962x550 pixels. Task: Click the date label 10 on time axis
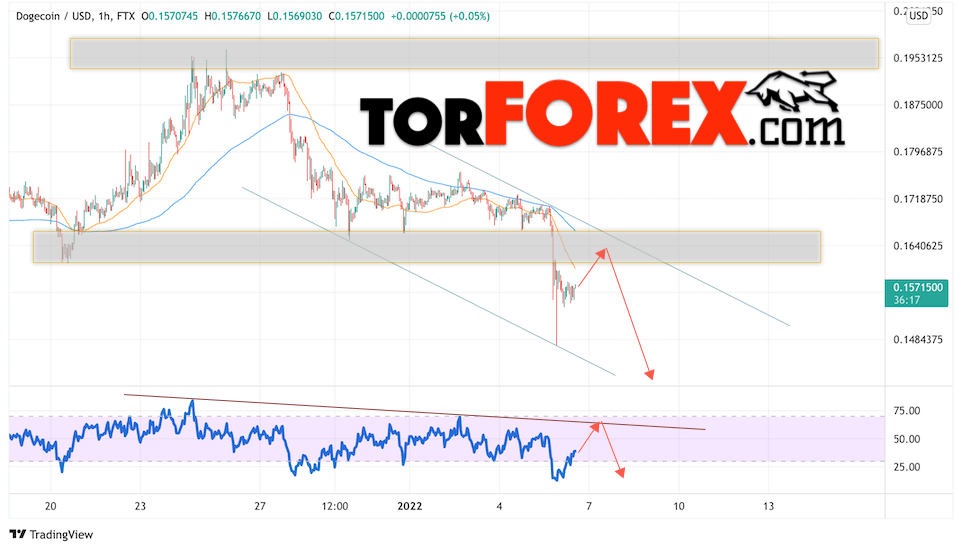tap(679, 506)
